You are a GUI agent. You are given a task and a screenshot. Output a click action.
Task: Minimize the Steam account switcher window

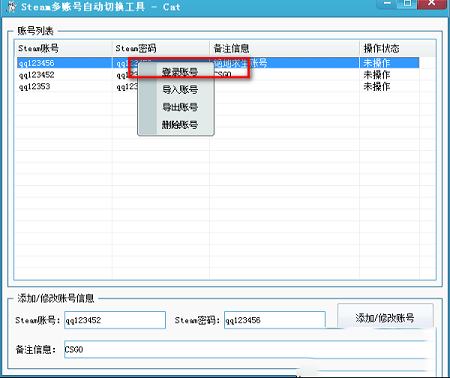click(x=387, y=3)
